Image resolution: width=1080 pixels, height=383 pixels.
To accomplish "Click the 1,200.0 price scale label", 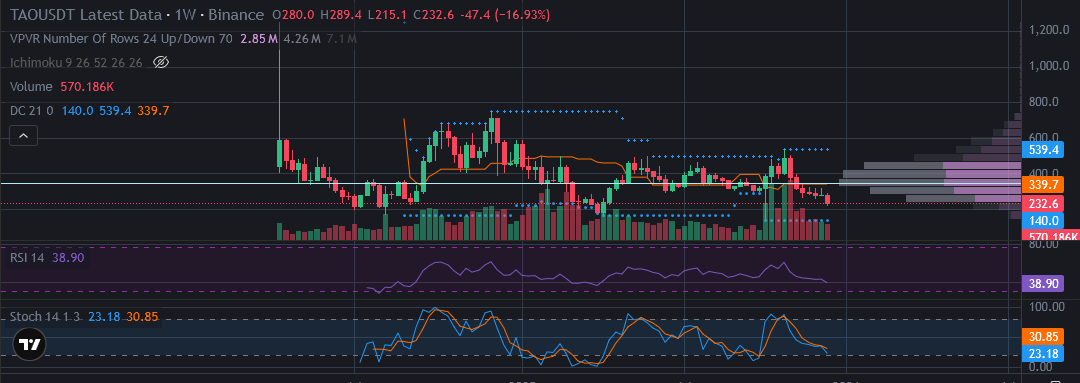I will pyautogui.click(x=1050, y=30).
